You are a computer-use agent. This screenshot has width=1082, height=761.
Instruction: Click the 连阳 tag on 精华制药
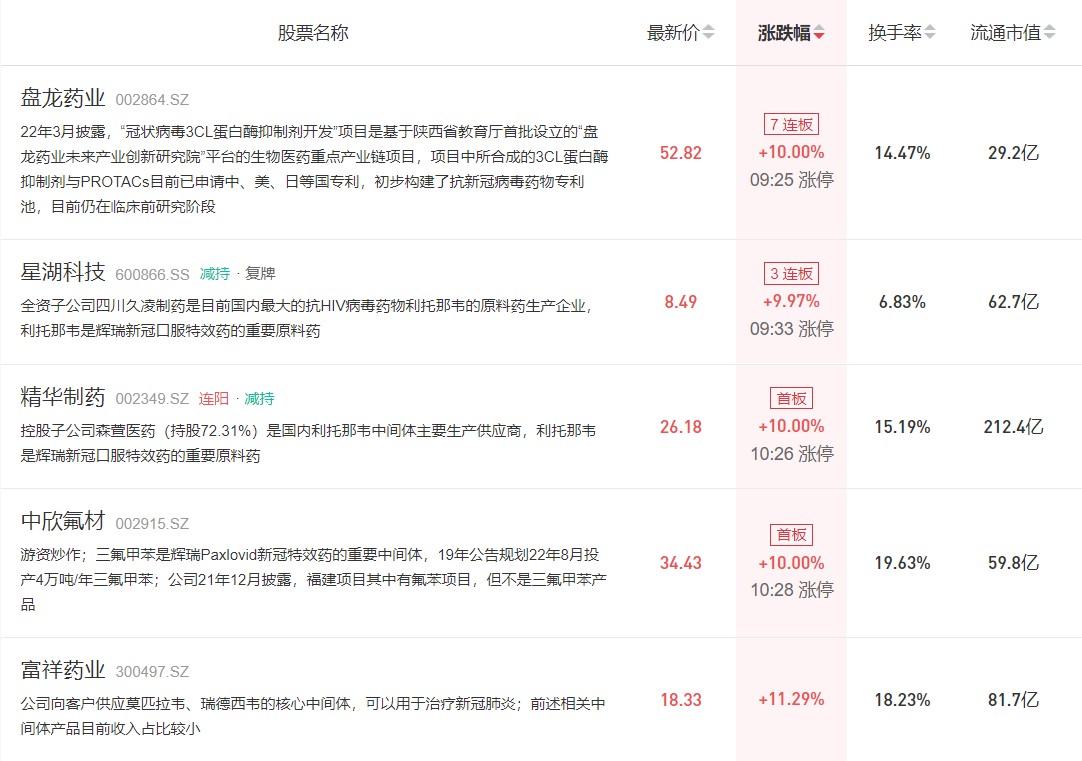214,399
